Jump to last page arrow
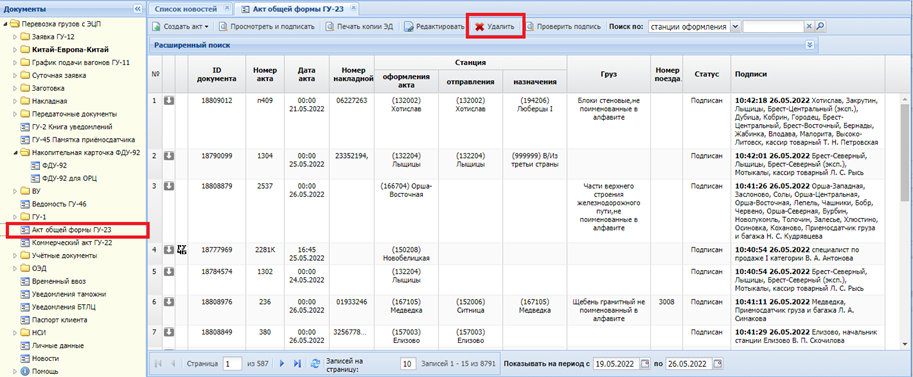Image resolution: width=913 pixels, height=377 pixels. point(297,364)
